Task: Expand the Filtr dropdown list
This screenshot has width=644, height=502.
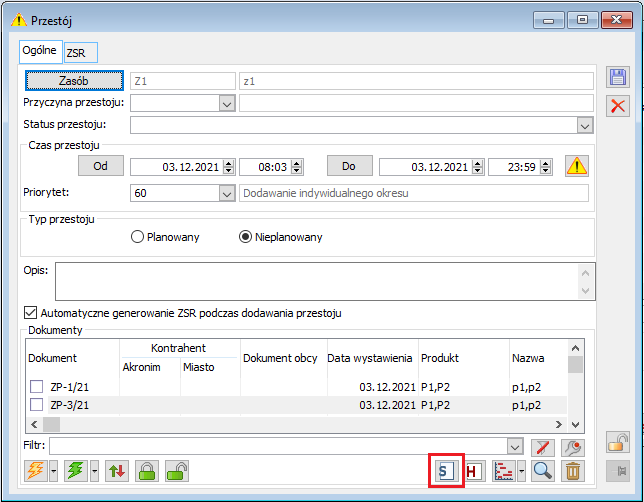Action: (x=515, y=447)
